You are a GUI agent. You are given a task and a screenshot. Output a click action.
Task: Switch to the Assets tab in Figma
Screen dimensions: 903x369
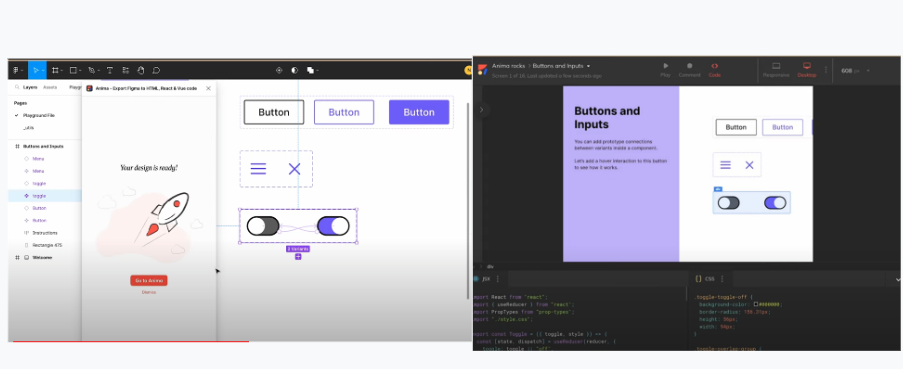coord(50,88)
